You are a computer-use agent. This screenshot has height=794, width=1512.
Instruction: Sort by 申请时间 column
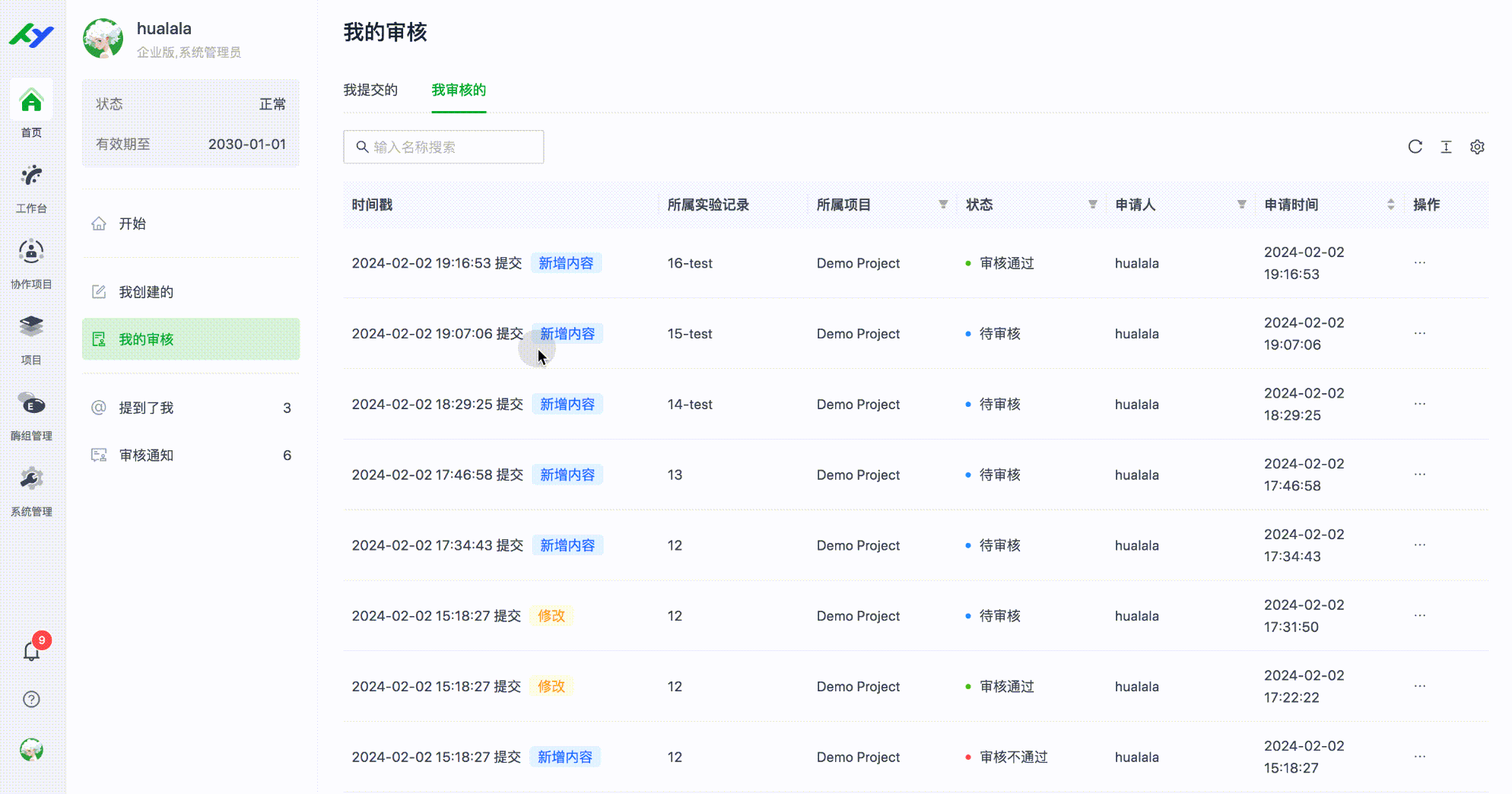point(1390,205)
